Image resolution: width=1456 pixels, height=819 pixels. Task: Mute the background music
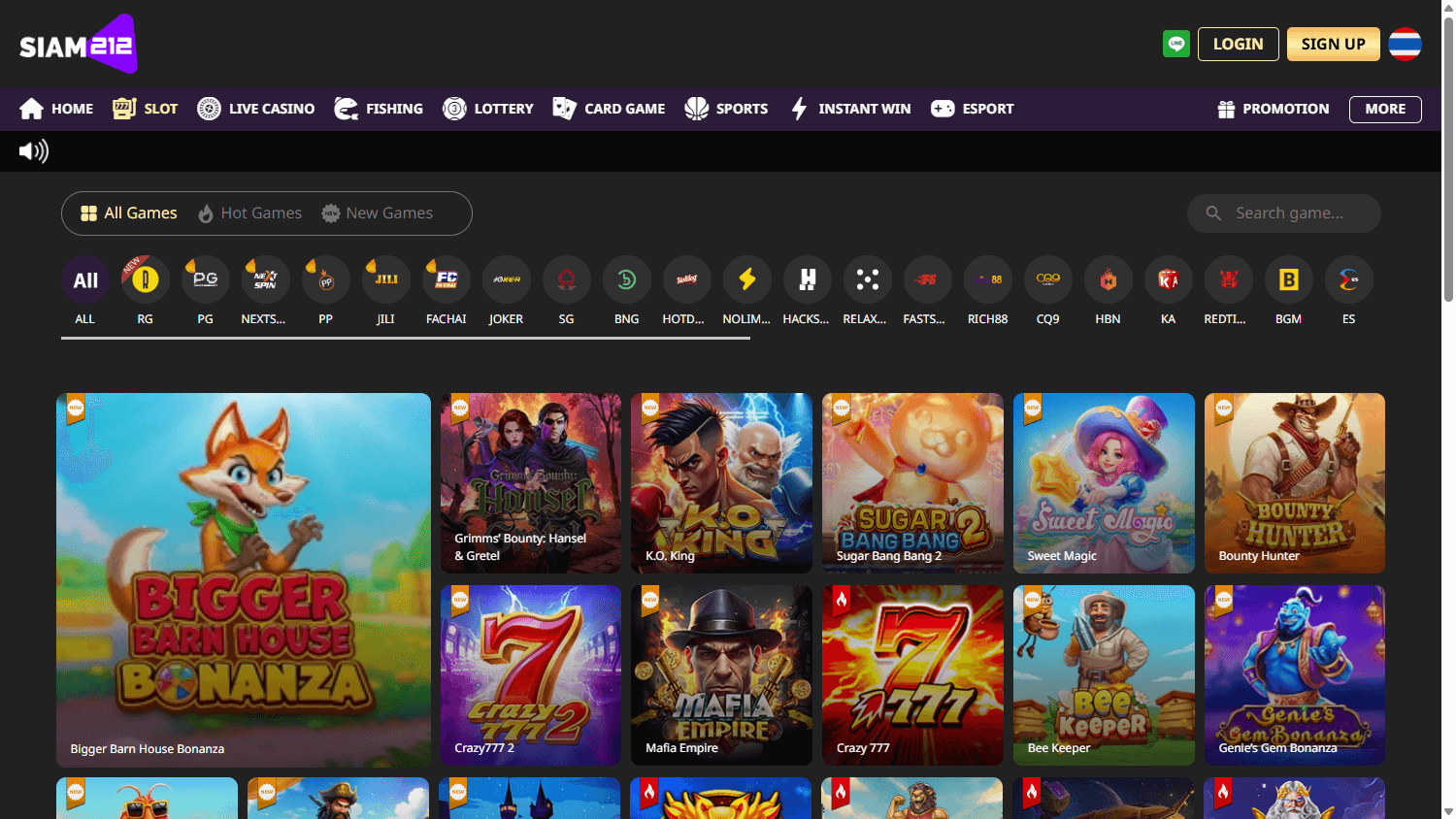[x=32, y=150]
